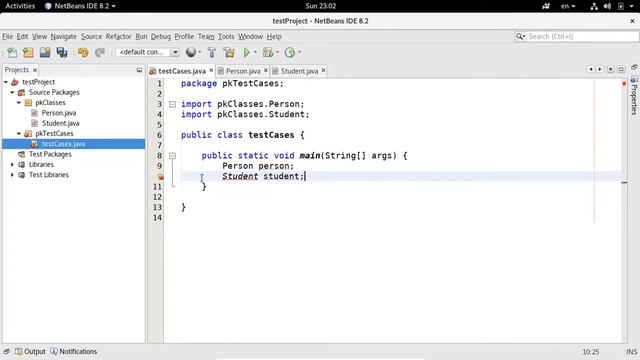Viewport: 640px width, 360px height.
Task: Select Person.java in the project tree
Action: pos(58,113)
